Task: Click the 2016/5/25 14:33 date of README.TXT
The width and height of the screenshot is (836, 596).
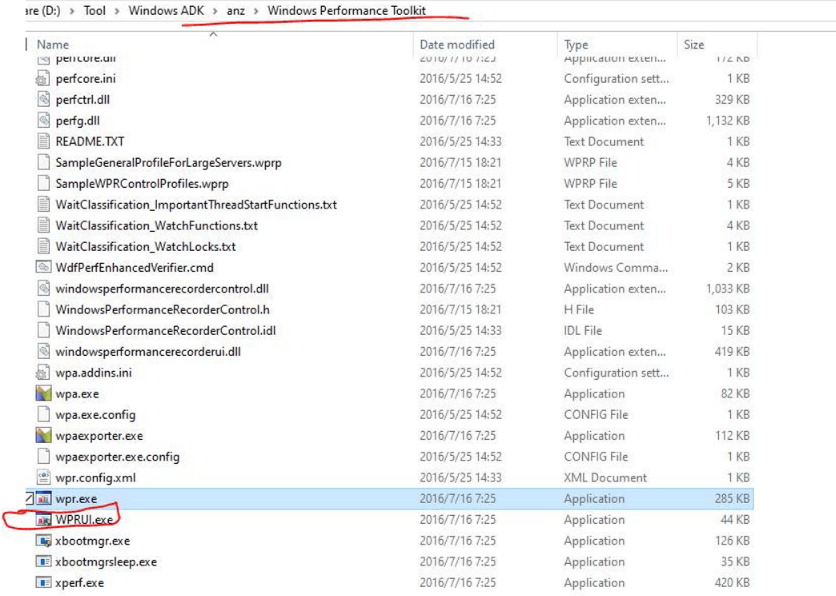Action: coord(461,142)
